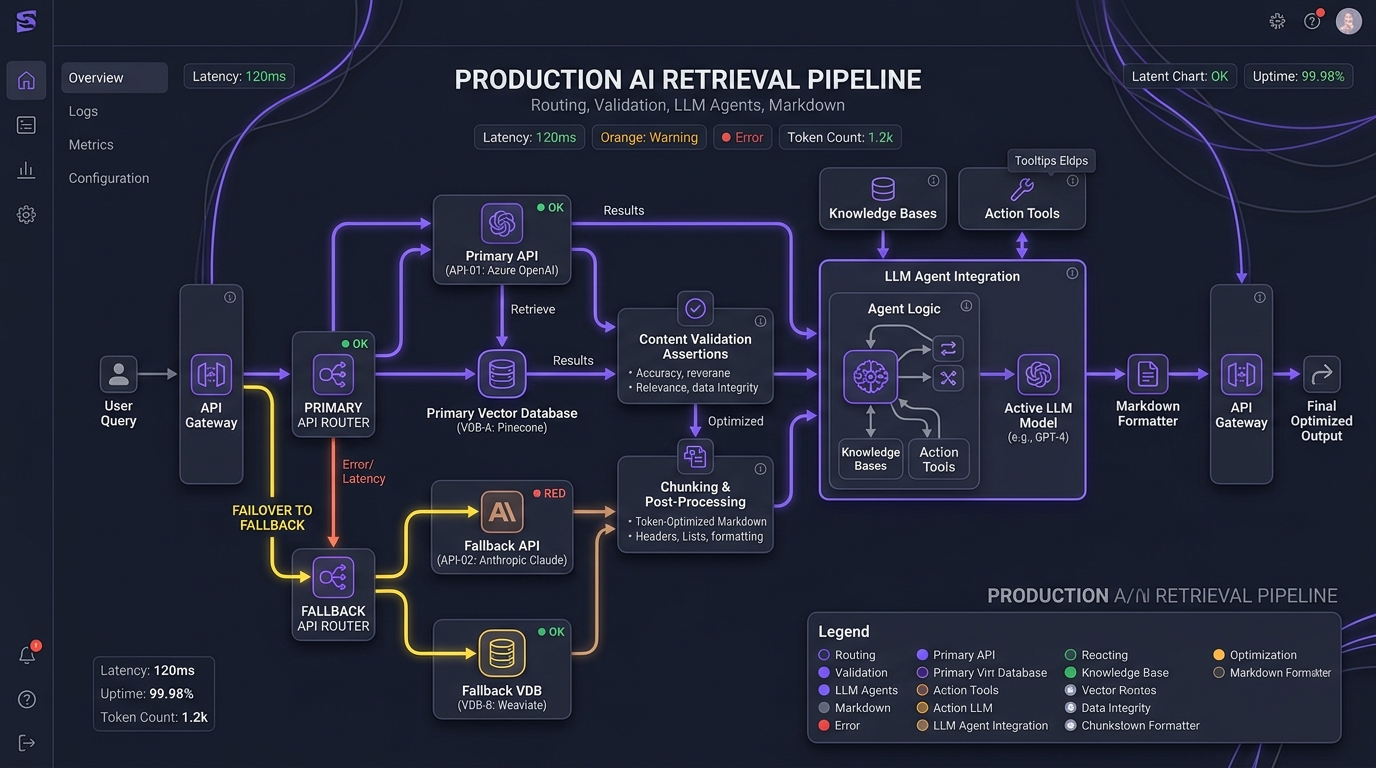
Task: Click the notification bell icon
Action: pos(27,655)
